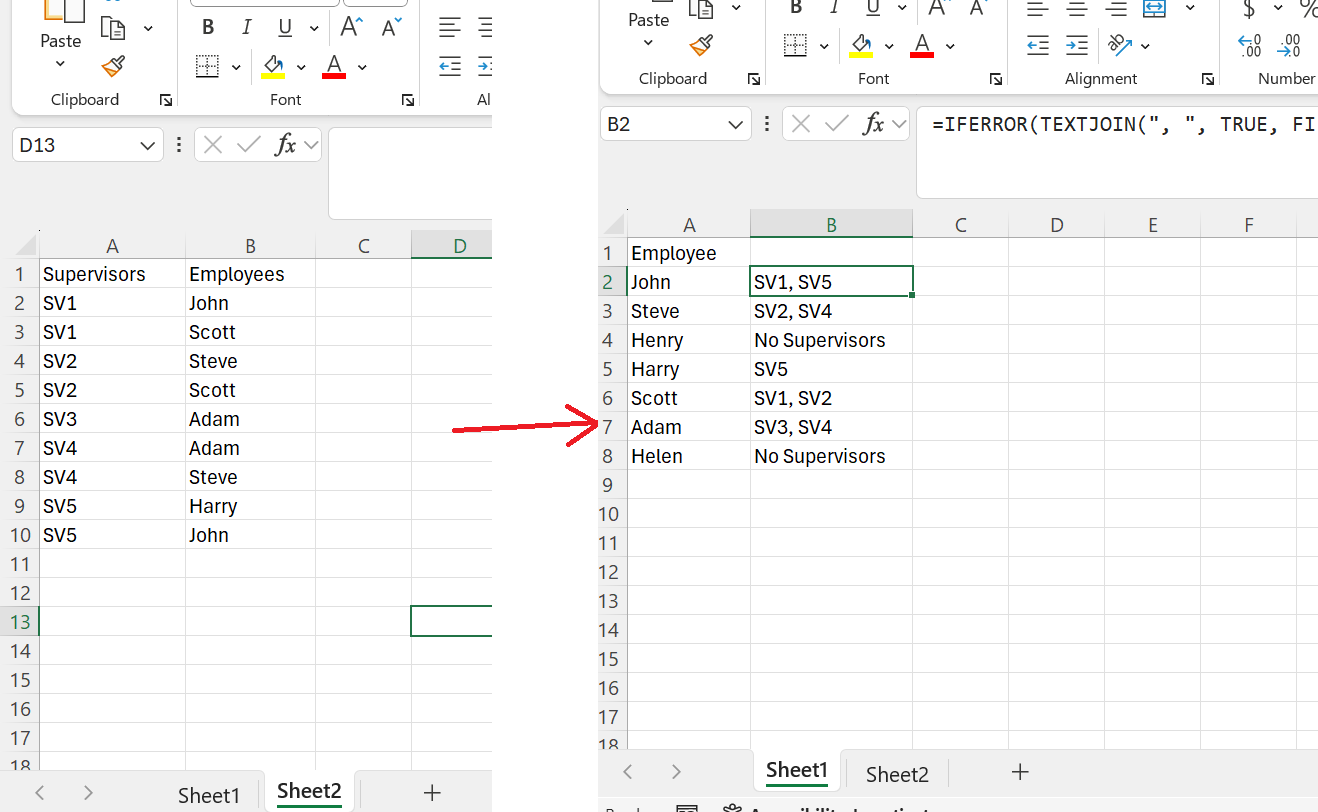
Task: Open Clipboard dialog launcher in right window
Action: (753, 79)
